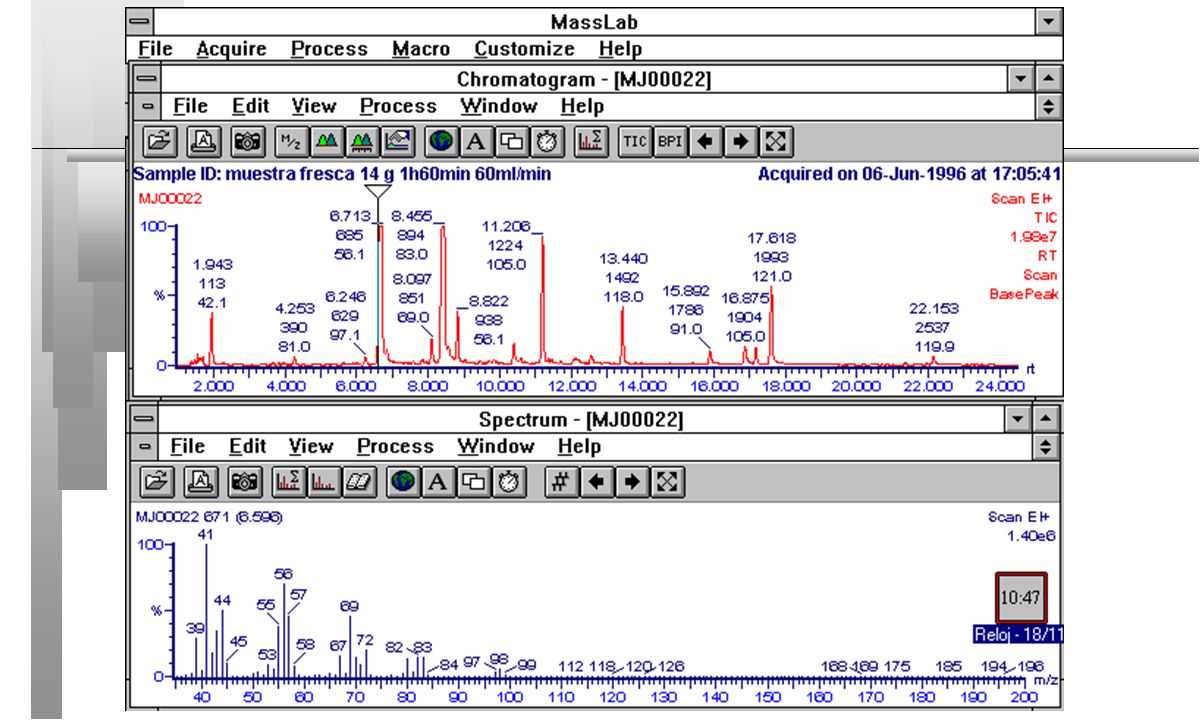Open MassLab File menu
1200x720 pixels.
pos(154,49)
